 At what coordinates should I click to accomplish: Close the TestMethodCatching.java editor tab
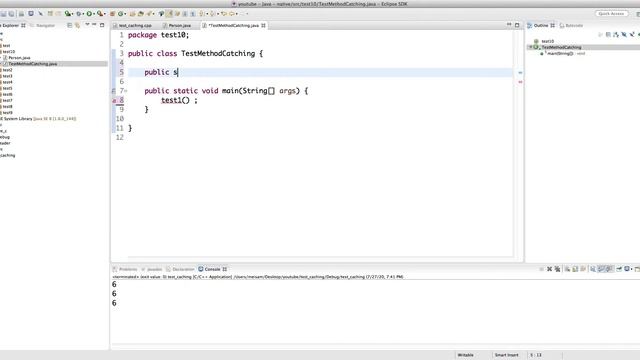pyautogui.click(x=263, y=25)
